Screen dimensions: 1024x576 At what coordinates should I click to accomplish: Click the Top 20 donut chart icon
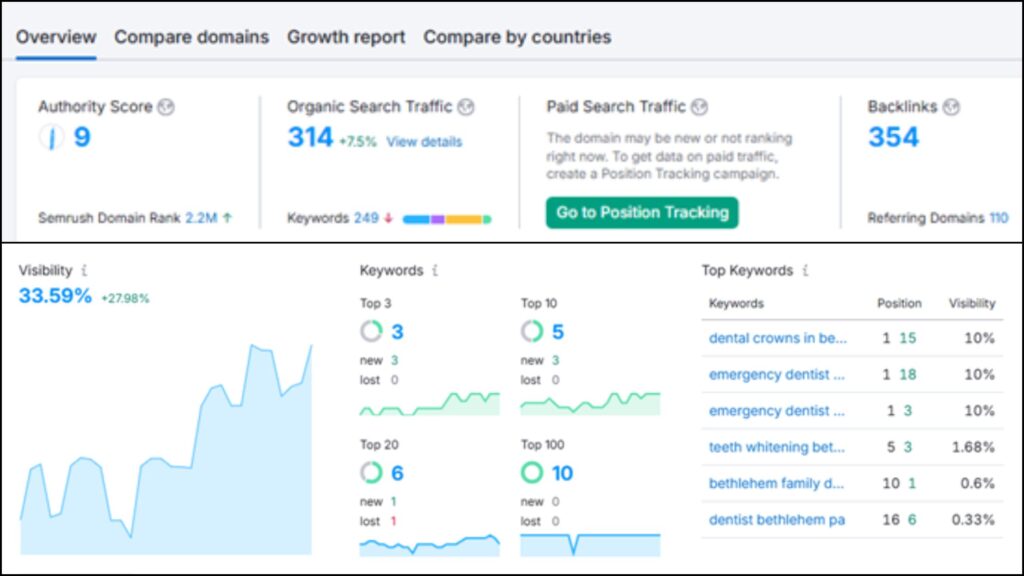371,472
